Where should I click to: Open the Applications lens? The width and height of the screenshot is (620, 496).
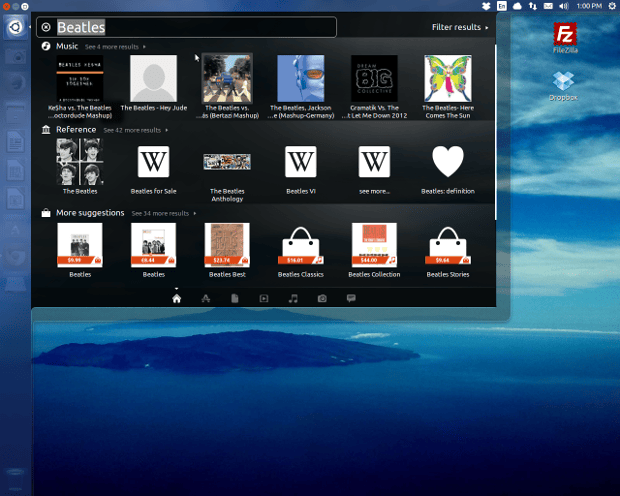205,298
